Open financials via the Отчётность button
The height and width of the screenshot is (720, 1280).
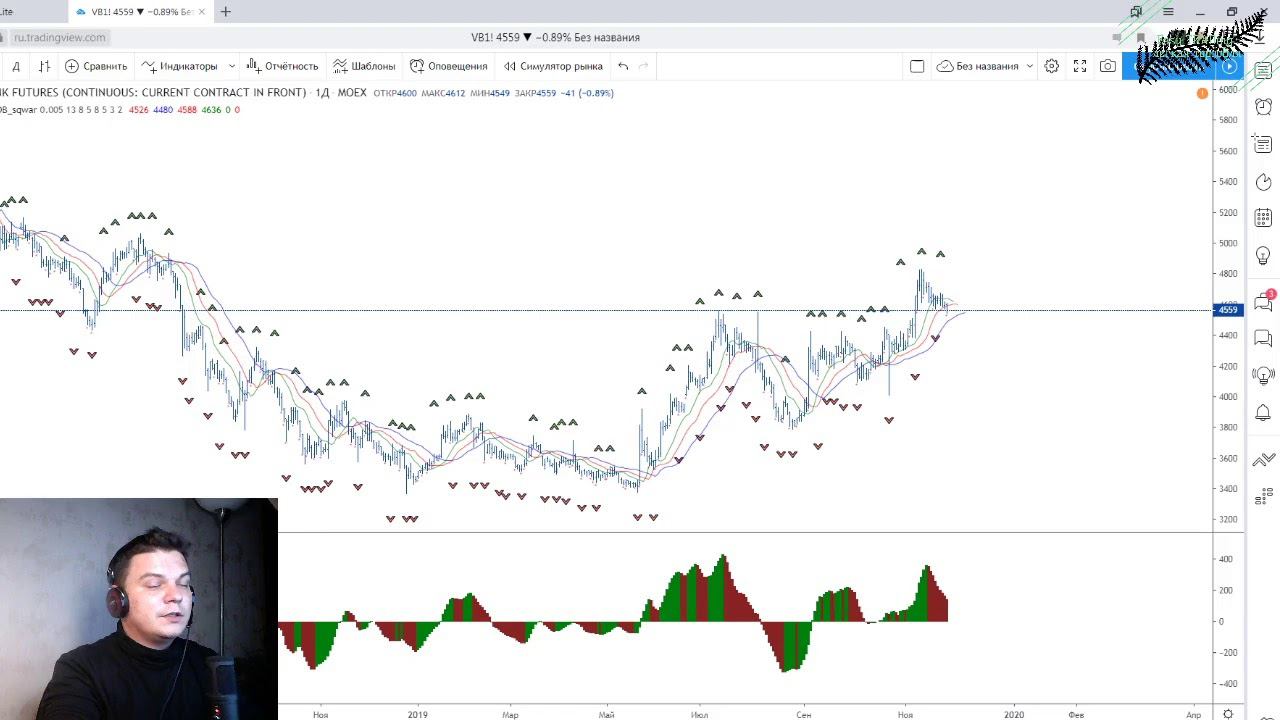click(x=282, y=66)
